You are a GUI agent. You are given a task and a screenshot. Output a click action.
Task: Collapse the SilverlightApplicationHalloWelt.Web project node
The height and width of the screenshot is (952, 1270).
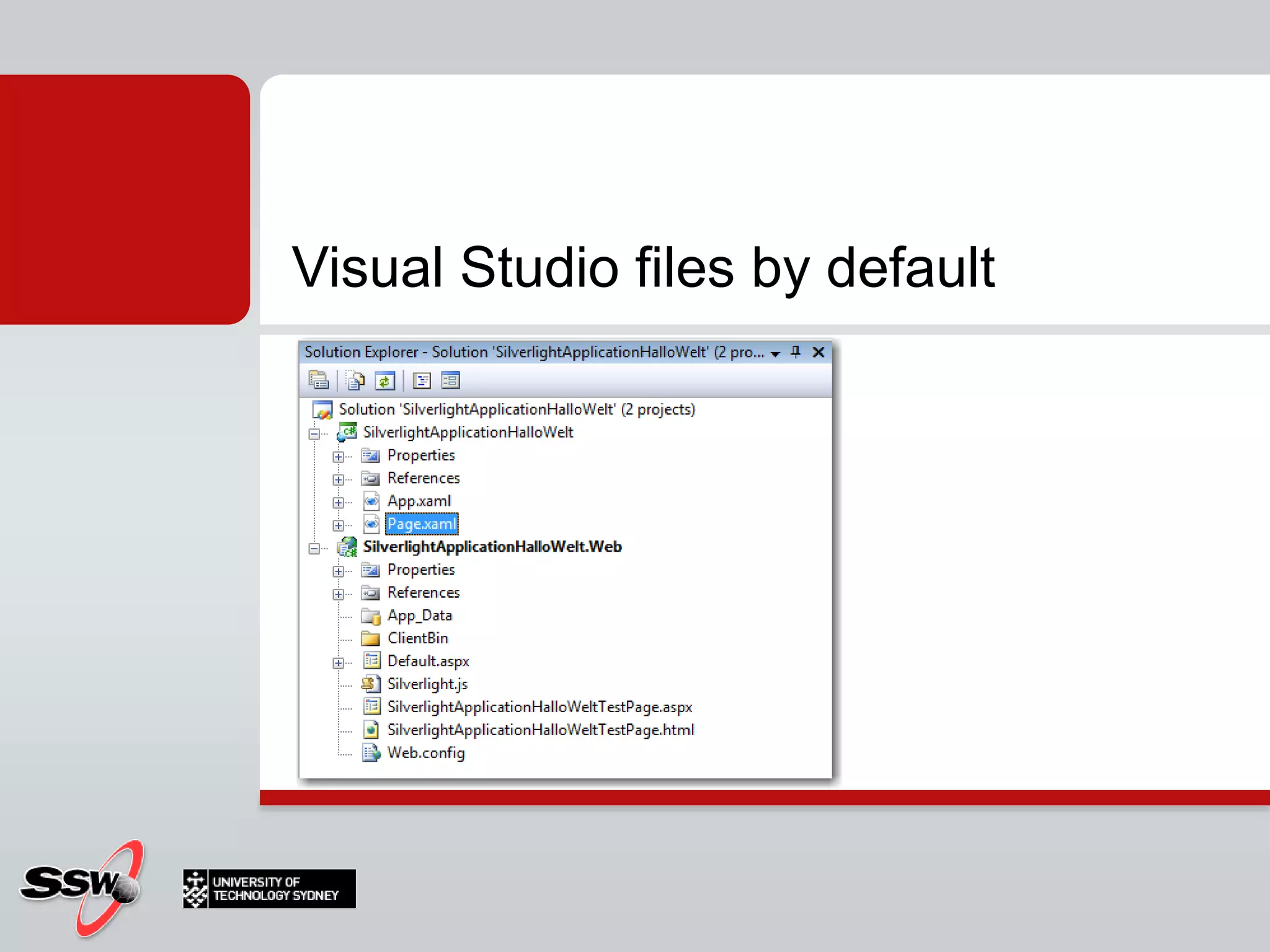coord(314,549)
